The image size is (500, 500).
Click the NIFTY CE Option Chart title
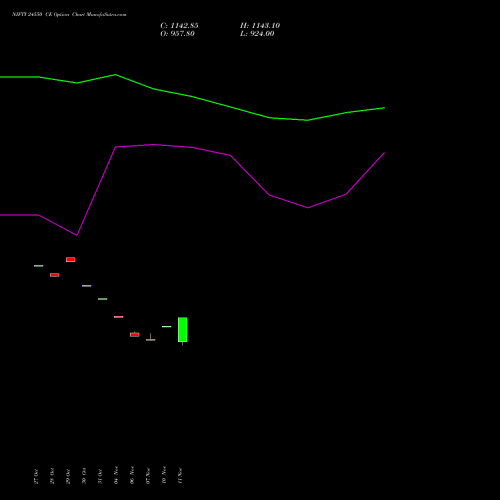pyautogui.click(x=69, y=14)
